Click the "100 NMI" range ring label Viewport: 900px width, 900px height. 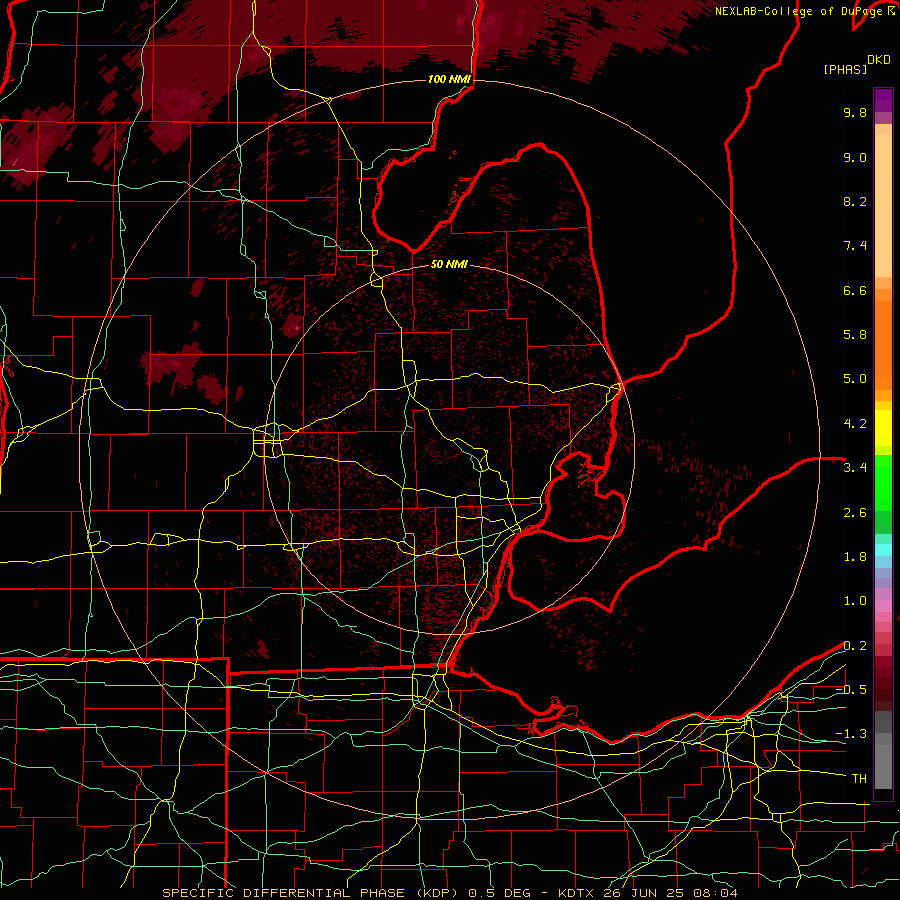[x=449, y=79]
